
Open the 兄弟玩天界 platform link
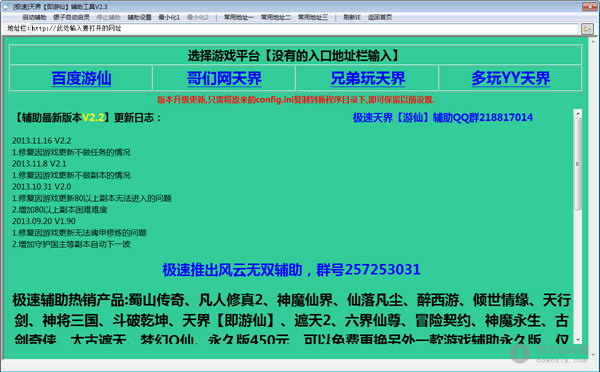(x=367, y=78)
